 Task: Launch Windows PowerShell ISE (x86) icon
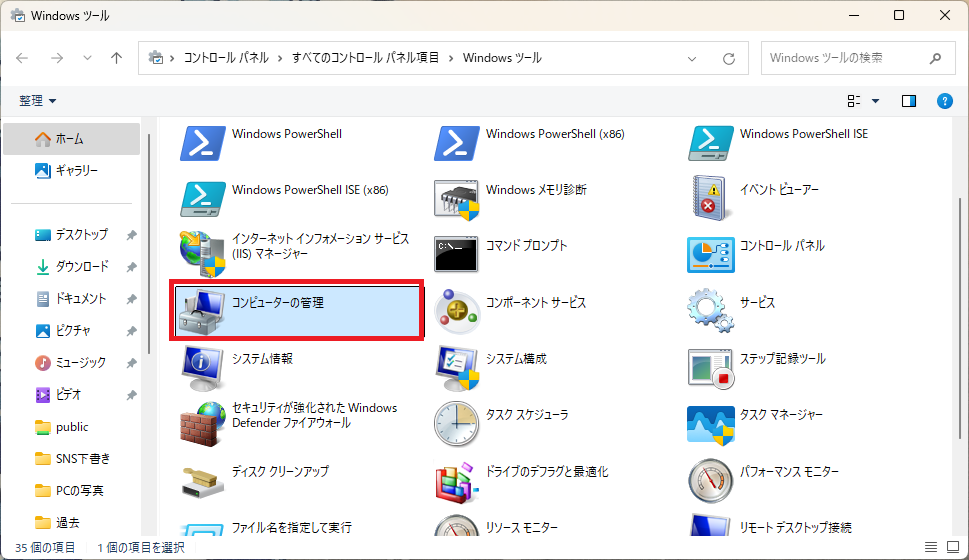click(x=203, y=199)
